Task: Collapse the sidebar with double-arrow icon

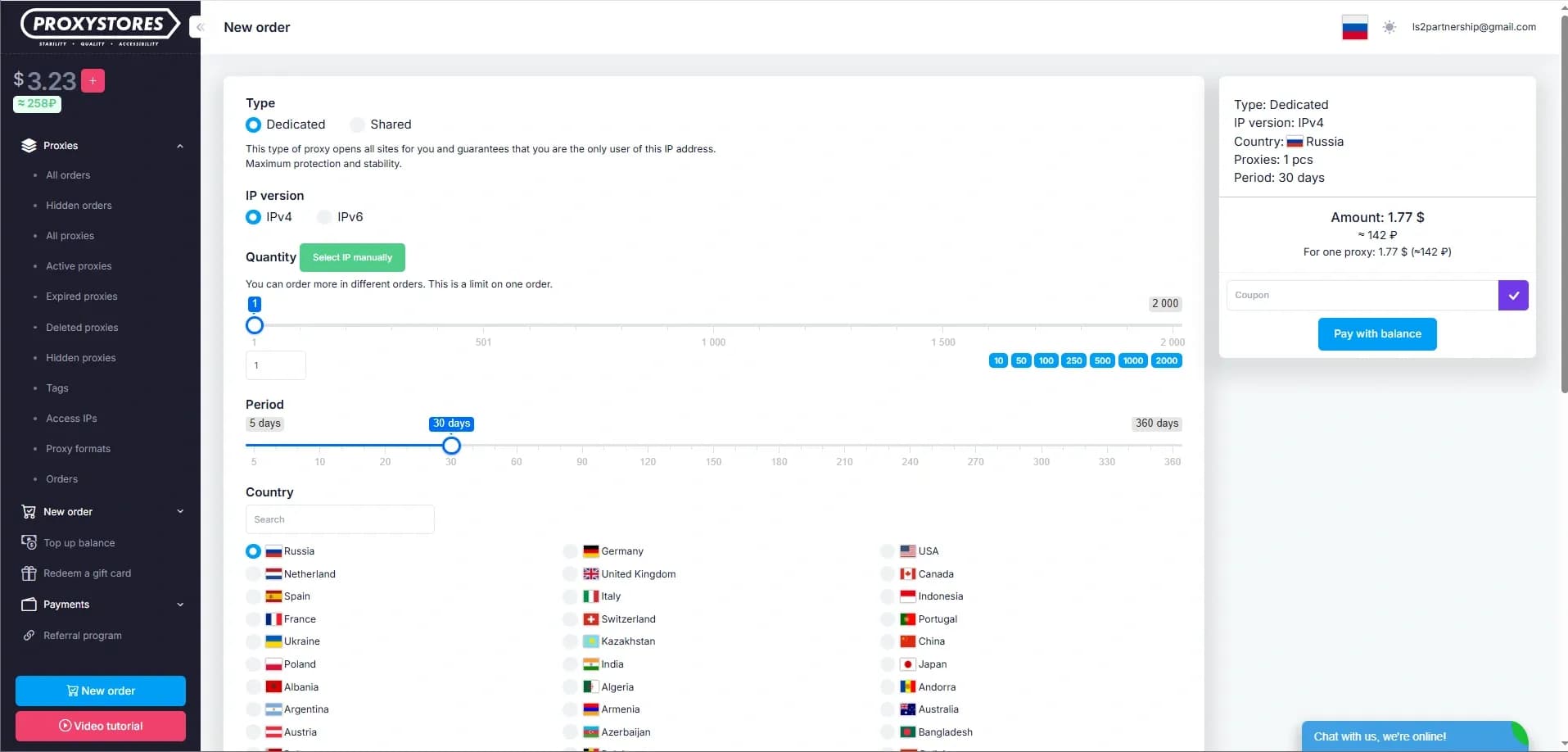Action: pos(198,27)
